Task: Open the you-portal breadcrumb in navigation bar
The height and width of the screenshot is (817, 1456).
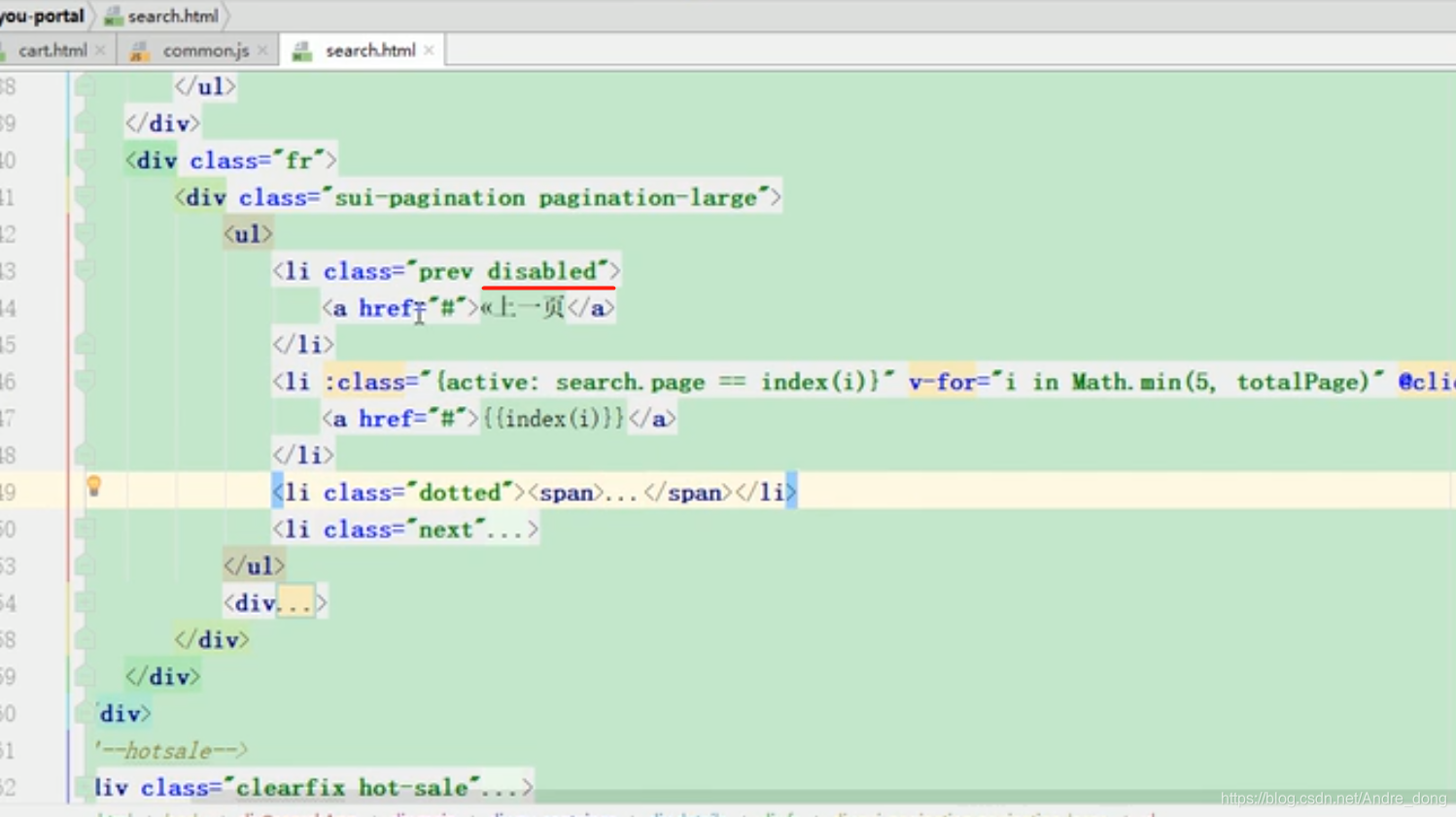Action: (43, 17)
